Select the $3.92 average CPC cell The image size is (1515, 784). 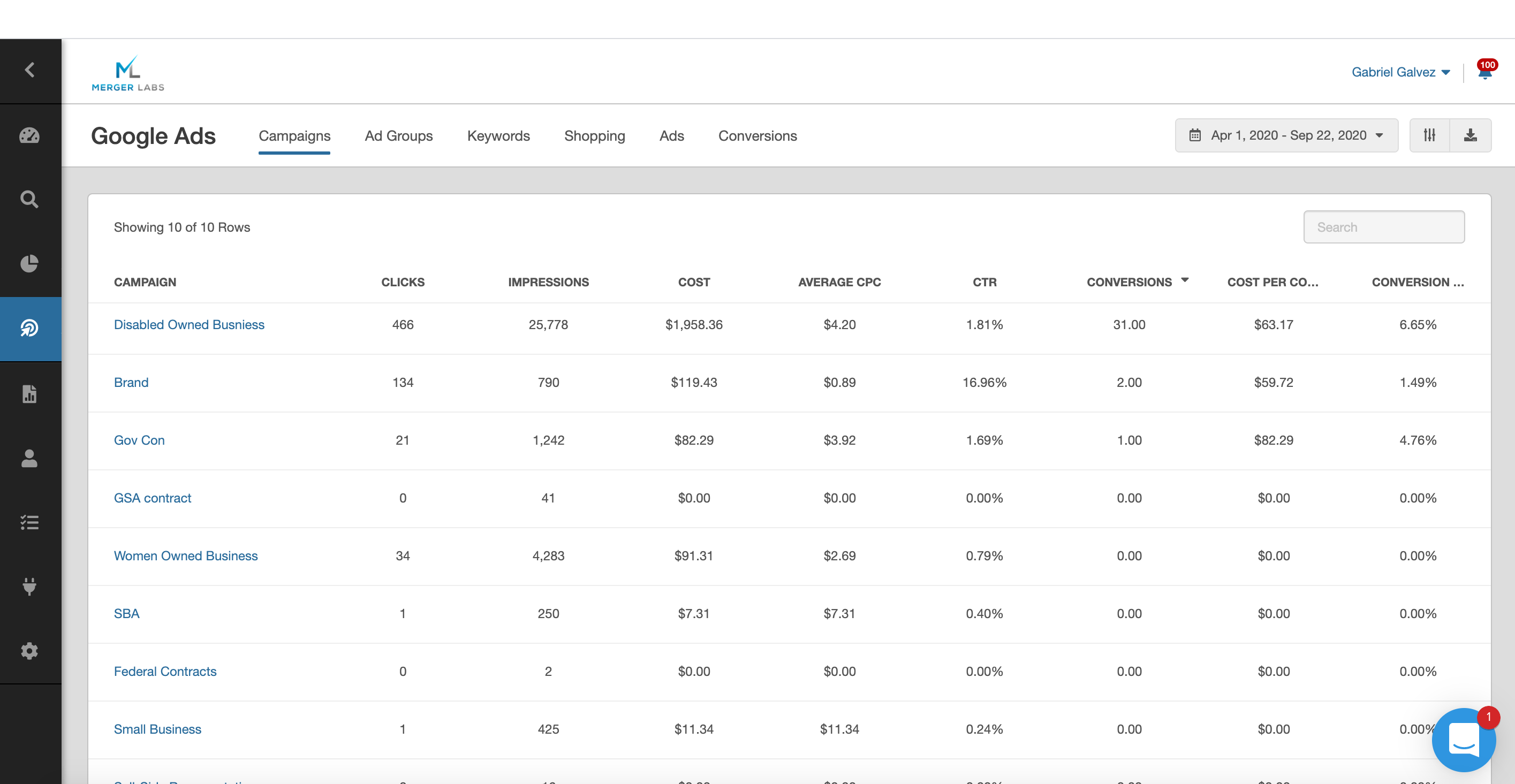point(839,440)
